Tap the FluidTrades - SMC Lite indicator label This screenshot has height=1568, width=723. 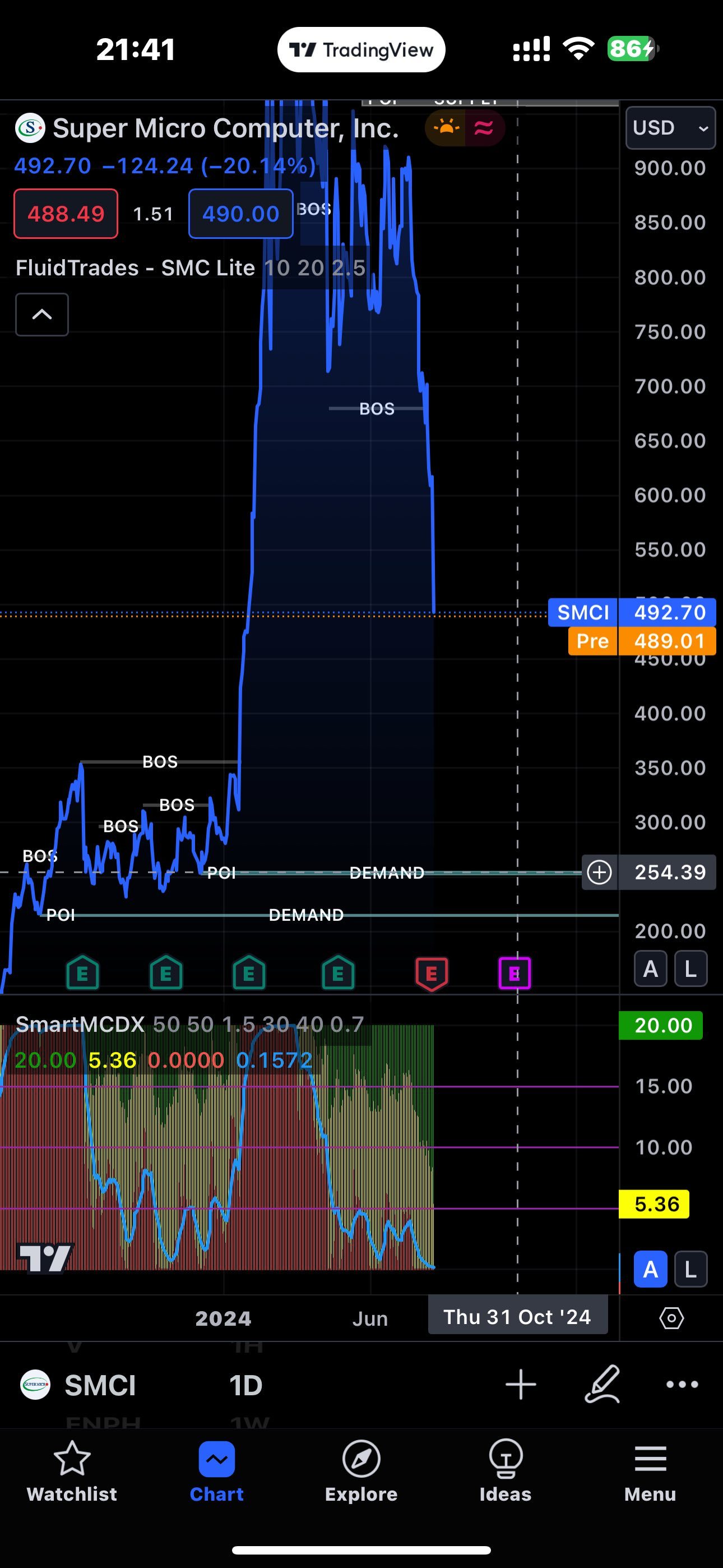[135, 268]
